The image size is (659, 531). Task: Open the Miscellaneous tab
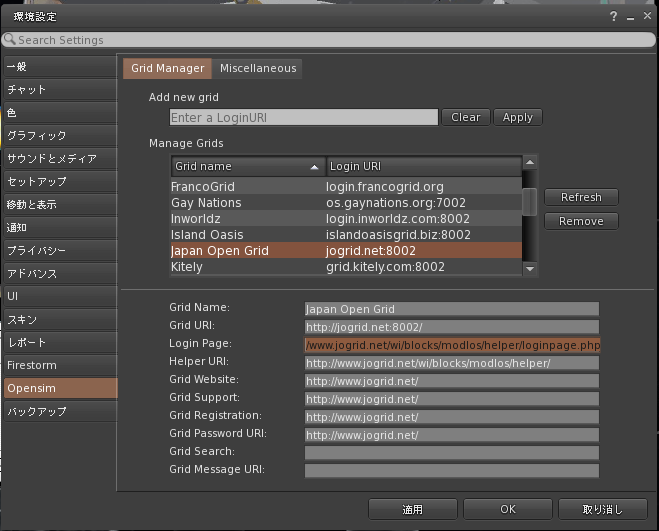[258, 69]
